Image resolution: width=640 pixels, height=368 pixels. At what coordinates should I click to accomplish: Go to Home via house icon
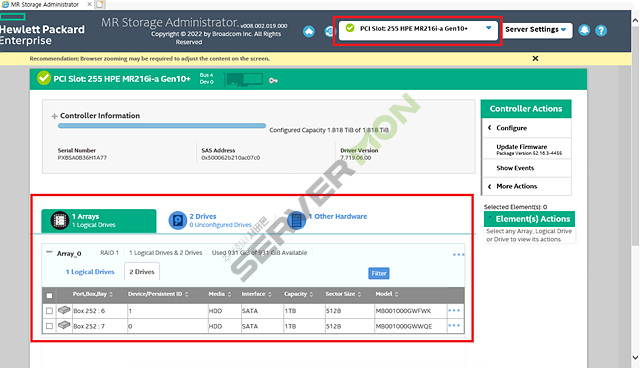[309, 31]
